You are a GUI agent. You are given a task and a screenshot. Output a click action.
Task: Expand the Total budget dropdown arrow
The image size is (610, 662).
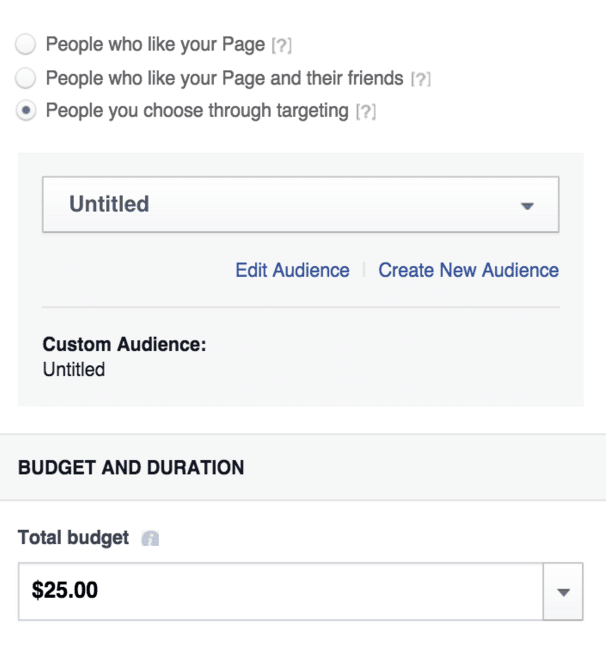tap(563, 592)
